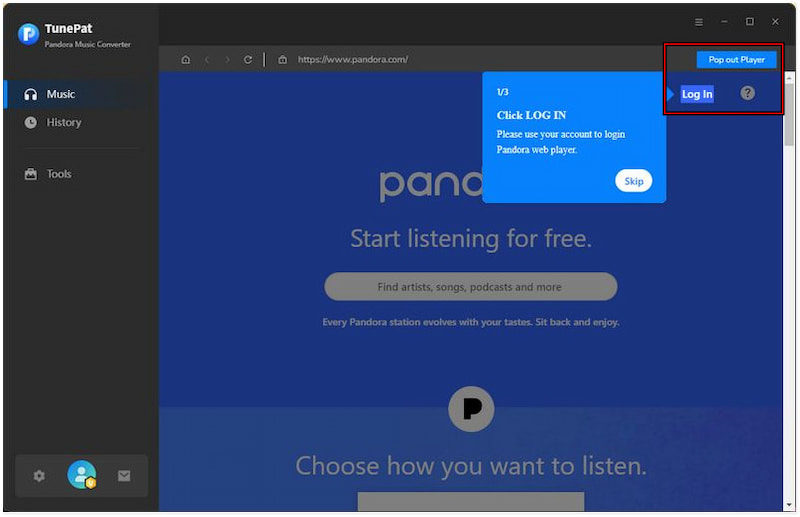The height and width of the screenshot is (517, 800).
Task: Go to home page via house icon
Action: point(186,60)
